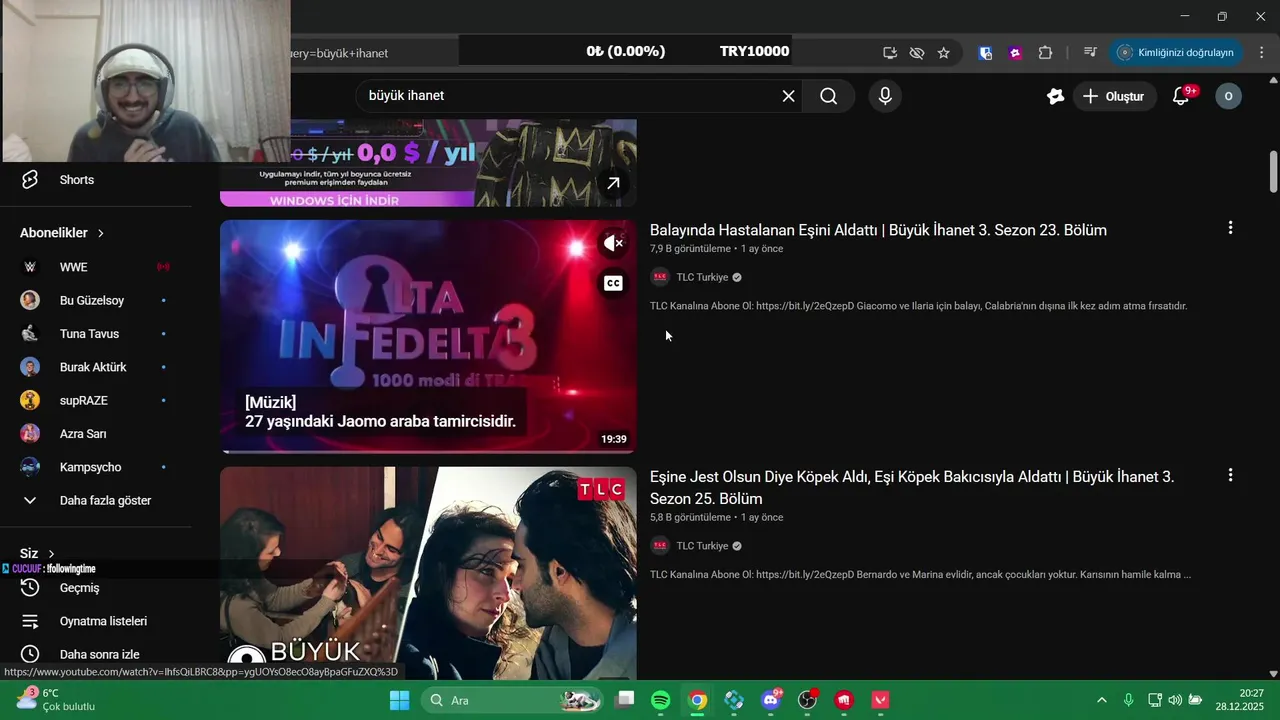Open Spotify from the taskbar
1280x720 pixels.
pos(661,700)
